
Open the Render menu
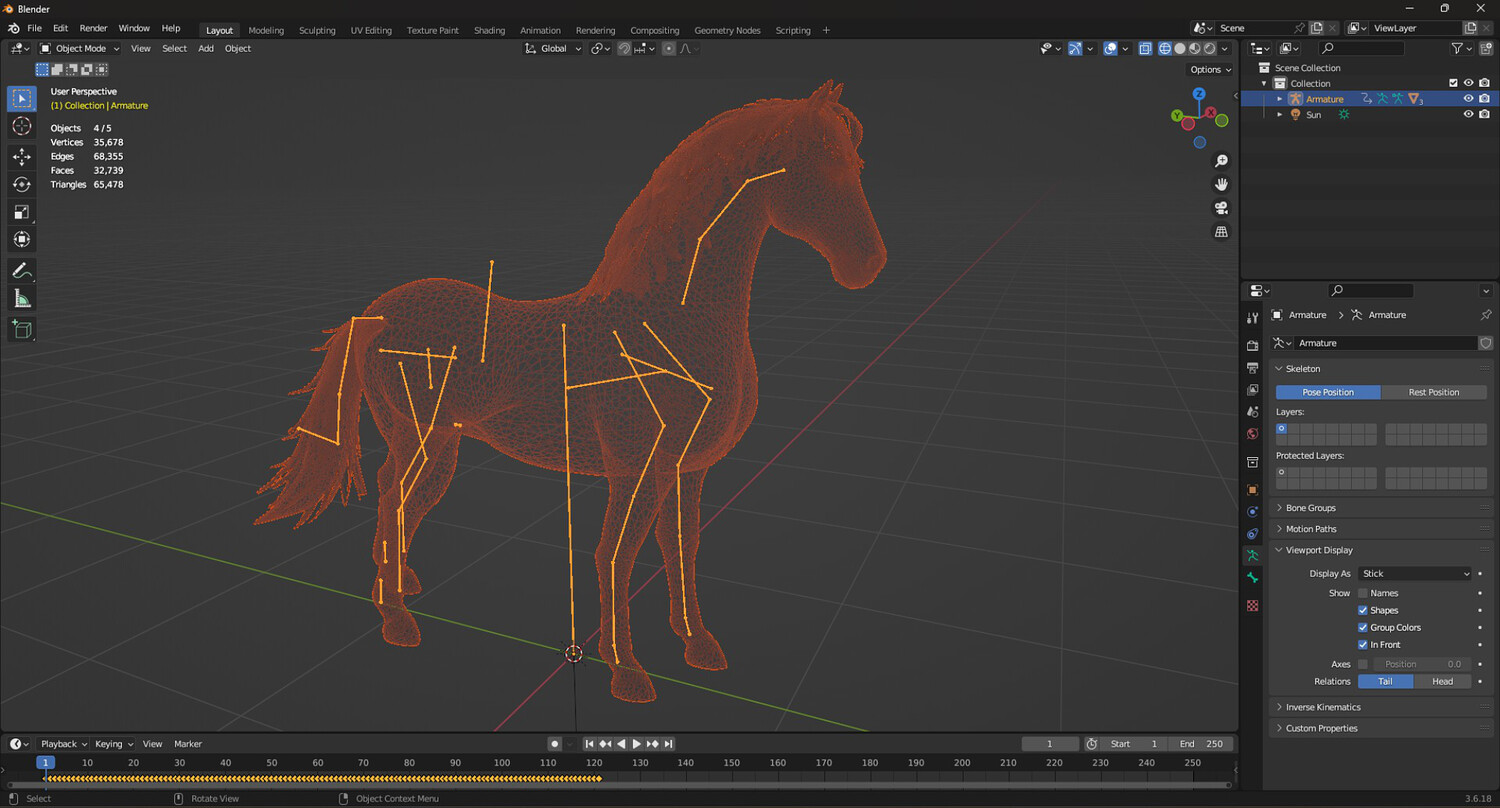tap(93, 28)
